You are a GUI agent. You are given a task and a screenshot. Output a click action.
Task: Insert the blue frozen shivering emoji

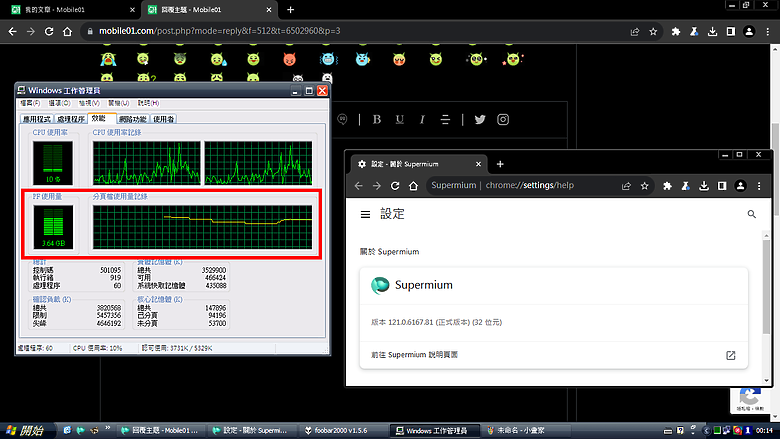coord(328,60)
